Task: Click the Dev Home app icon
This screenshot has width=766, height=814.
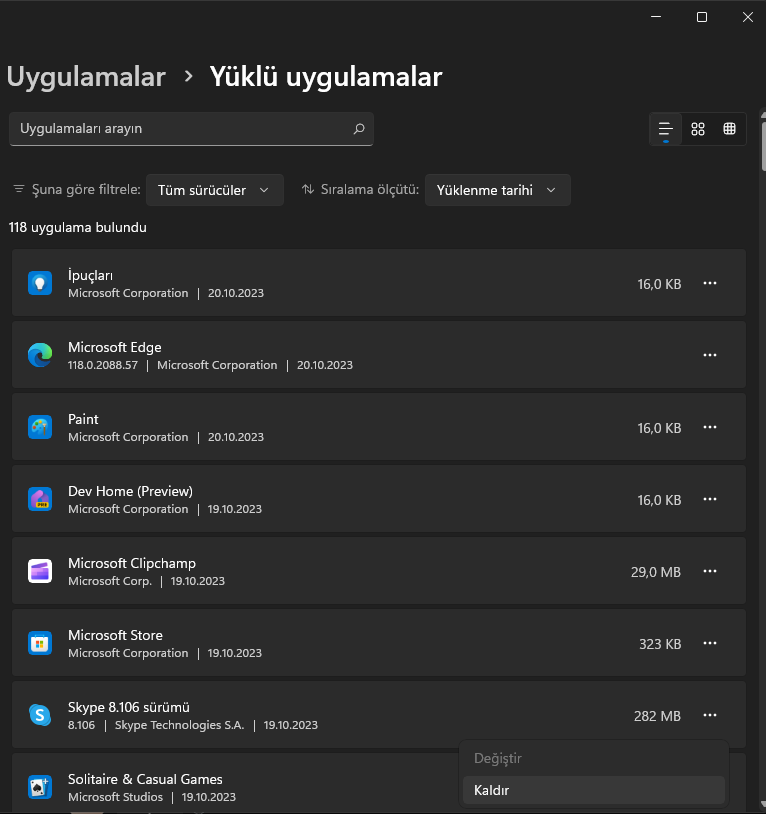Action: pyautogui.click(x=40, y=499)
